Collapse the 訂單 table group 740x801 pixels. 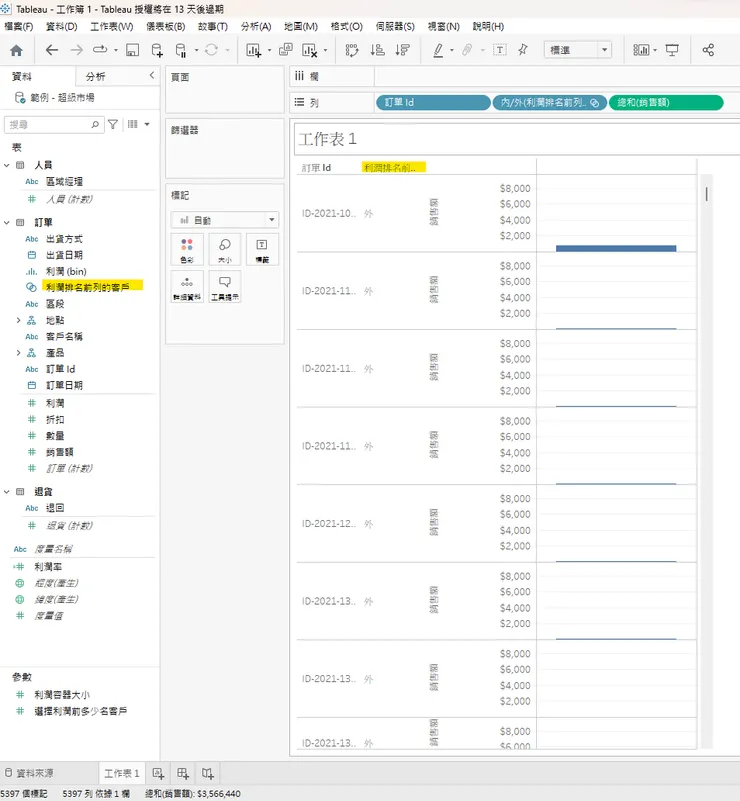pyautogui.click(x=7, y=222)
